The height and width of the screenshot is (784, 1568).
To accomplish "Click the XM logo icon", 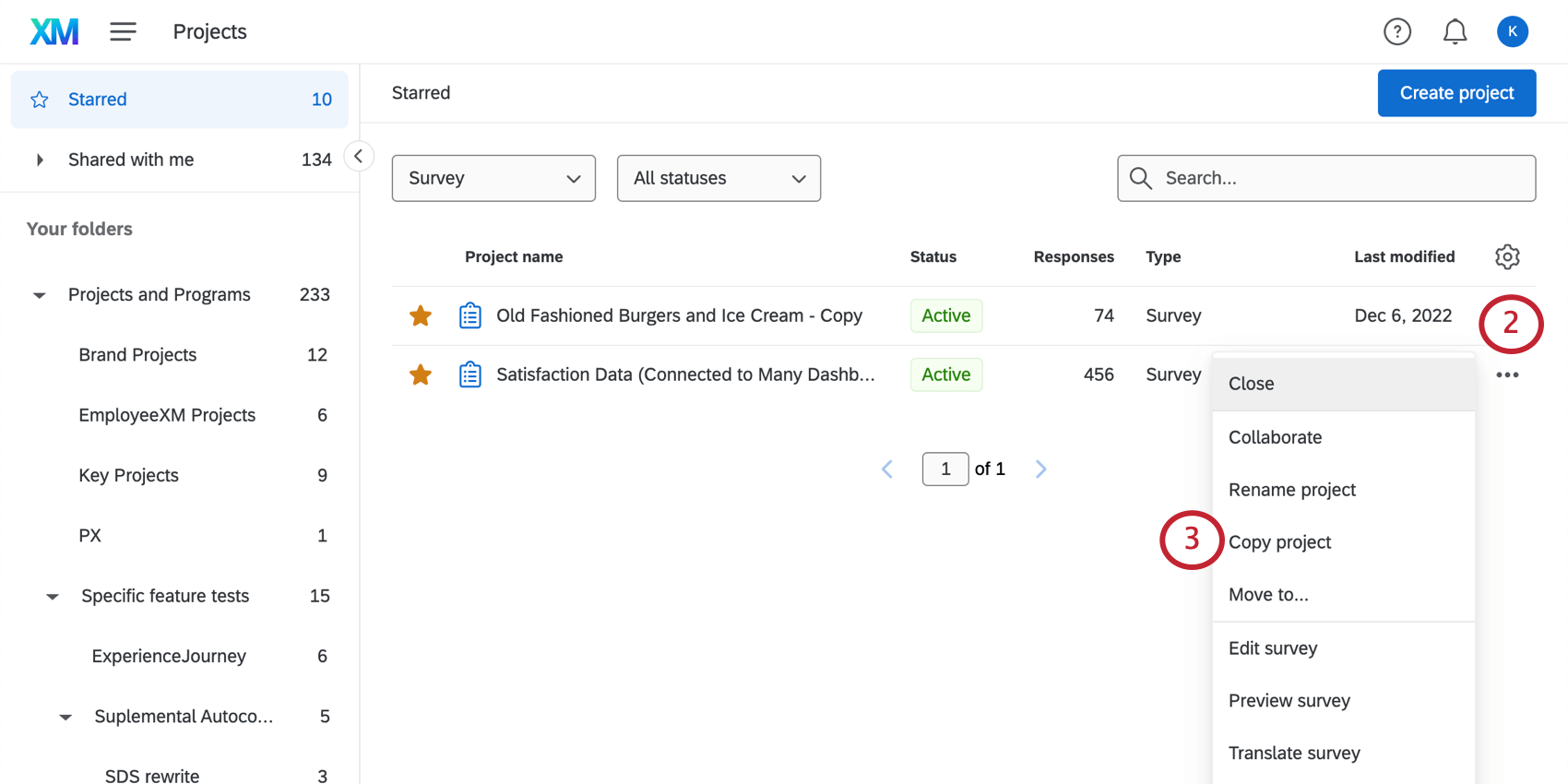I will 54,32.
